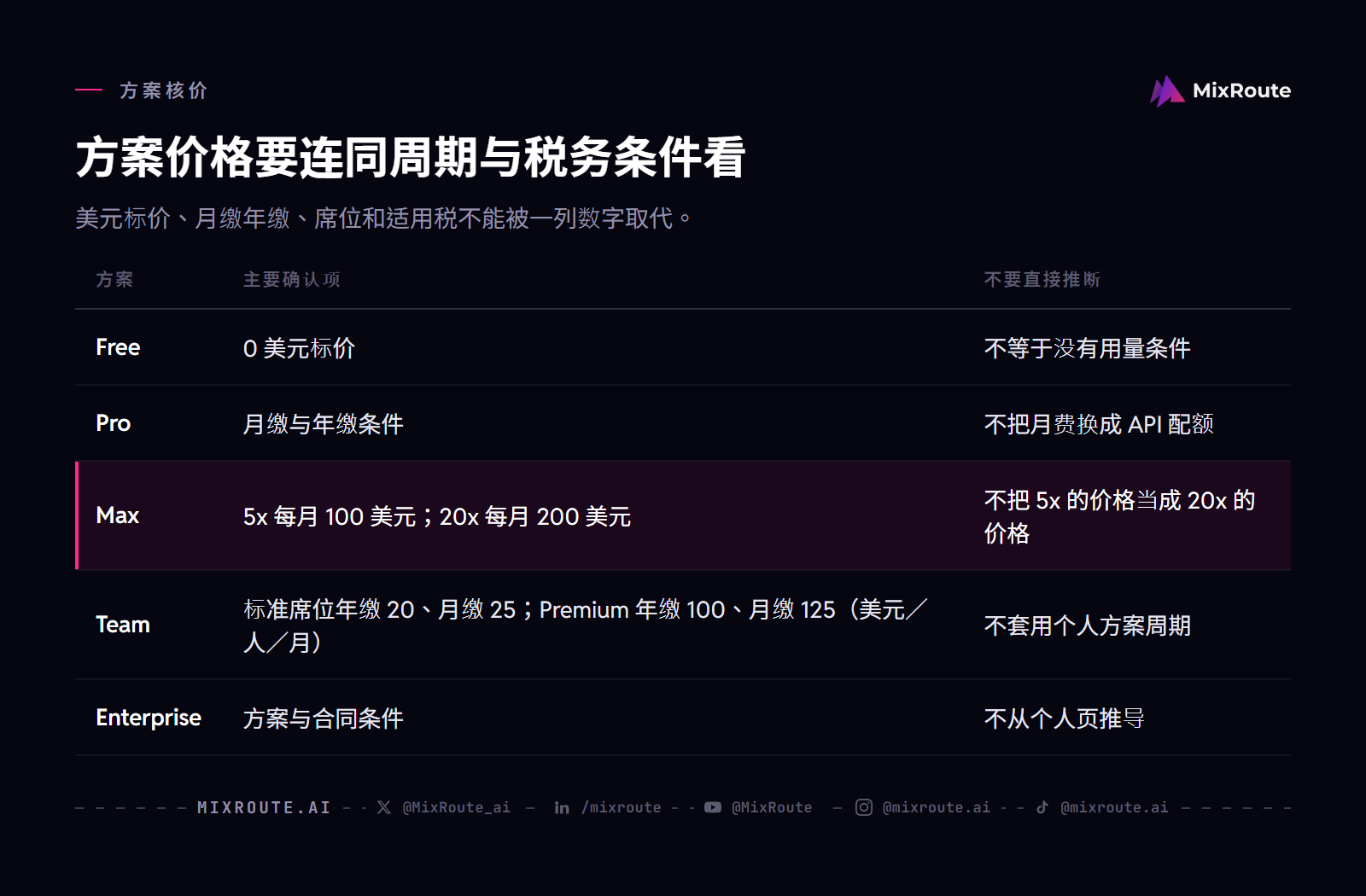The height and width of the screenshot is (896, 1366).
Task: Select the Team plan name
Action: (x=122, y=625)
